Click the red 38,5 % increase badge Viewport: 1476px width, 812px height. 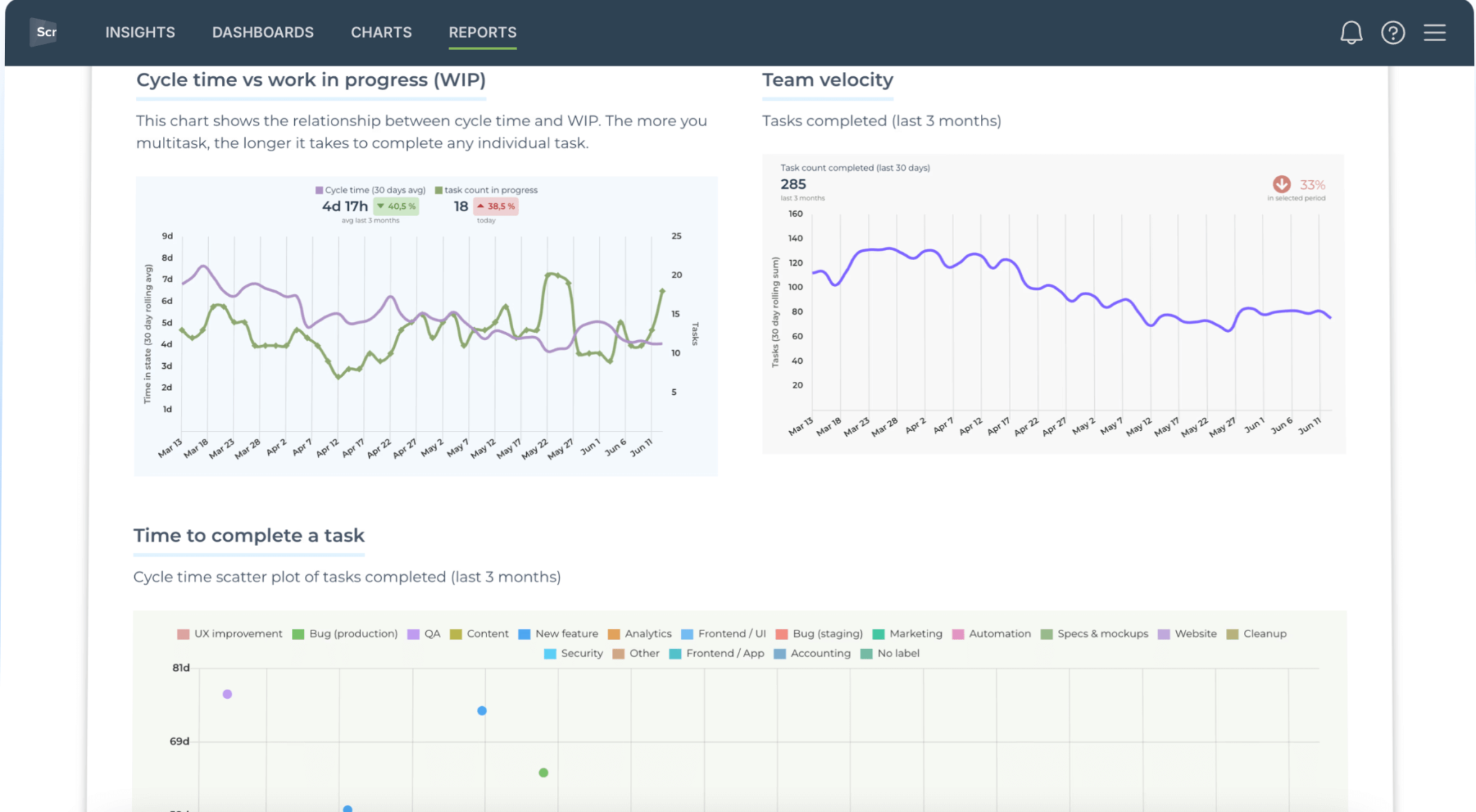tap(496, 206)
